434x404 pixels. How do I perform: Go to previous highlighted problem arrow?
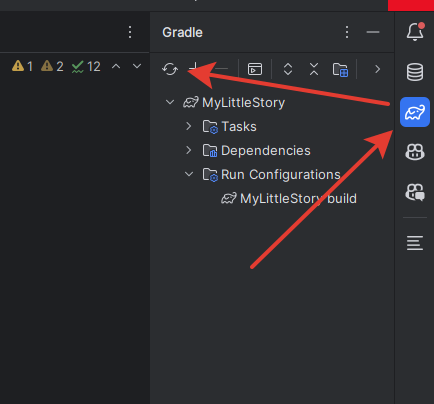tap(116, 66)
